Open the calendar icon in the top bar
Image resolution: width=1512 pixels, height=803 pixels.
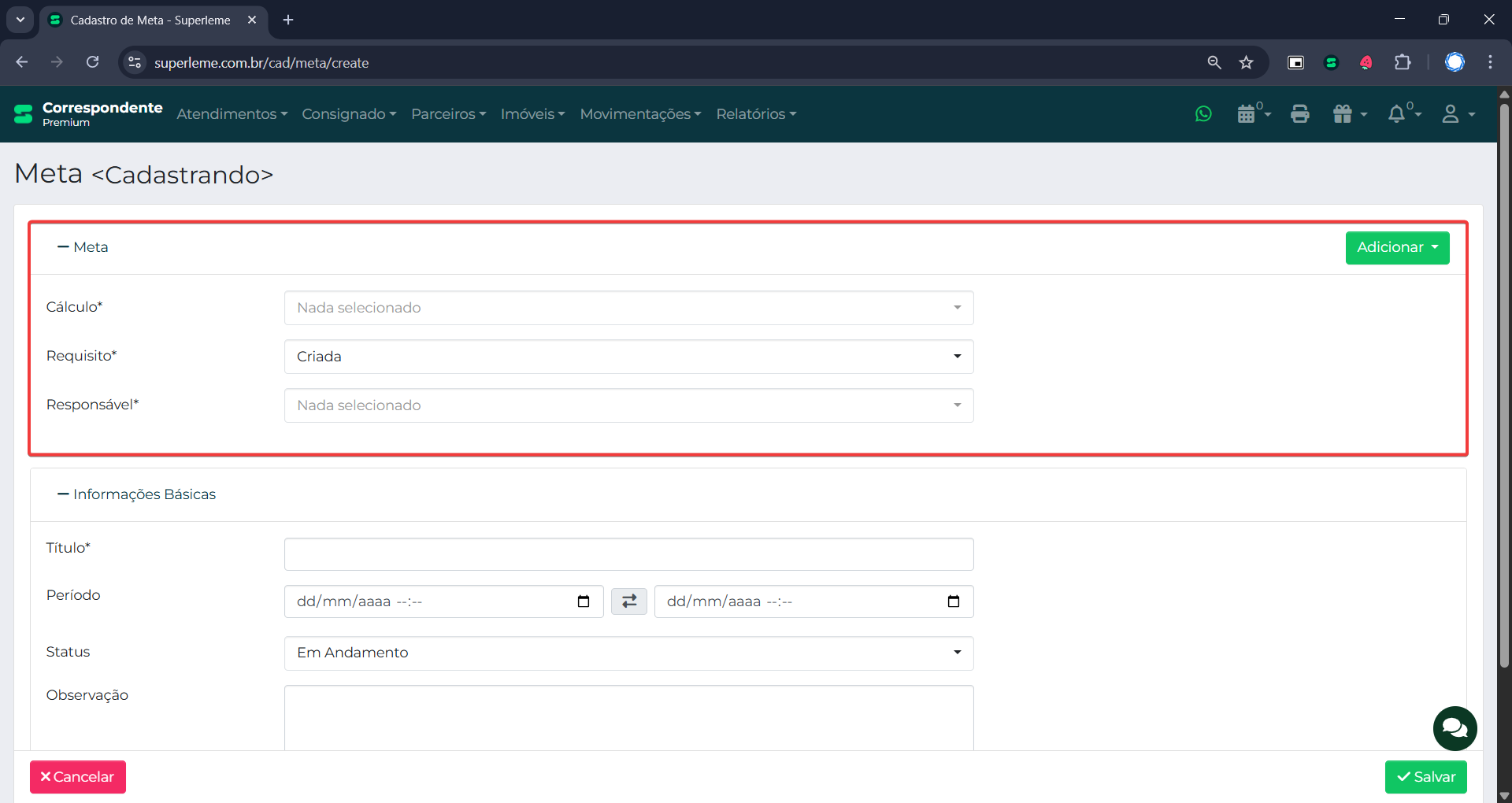[1247, 114]
